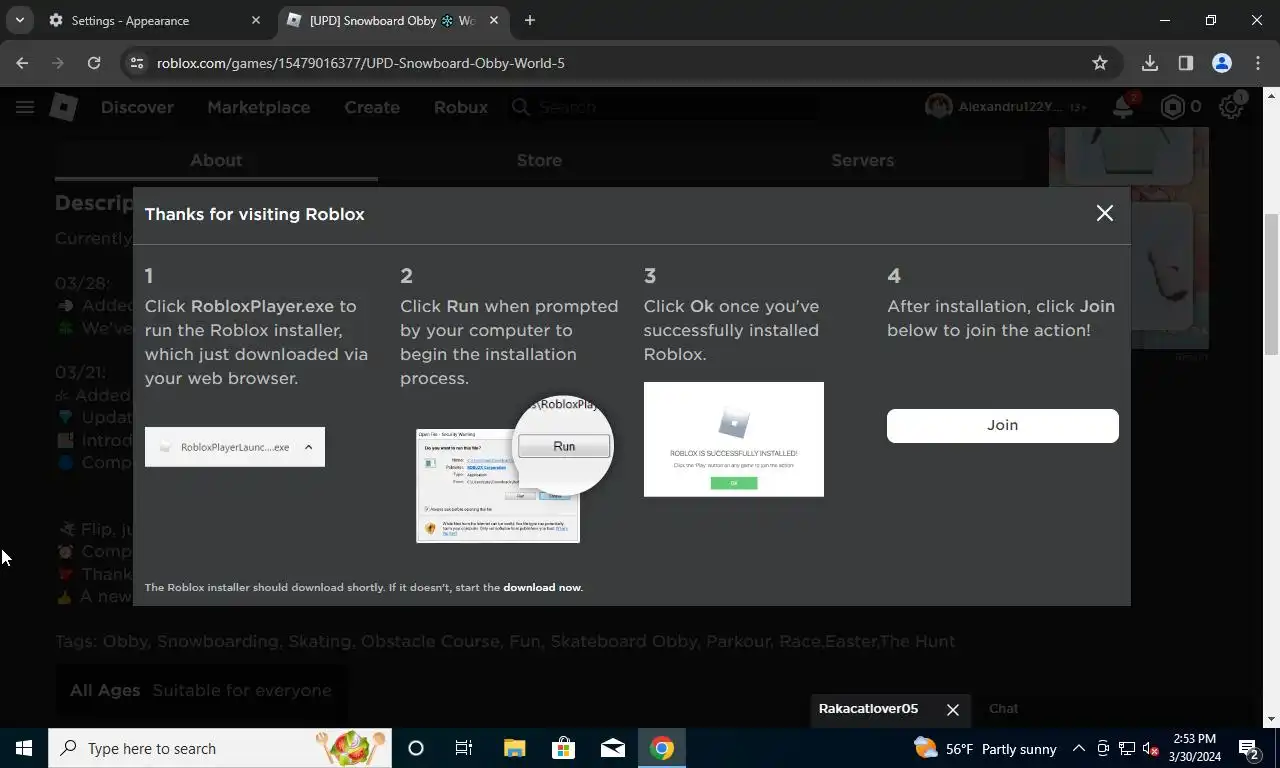Open the Alexandru122Y profile avatar
This screenshot has height=768, width=1280.
[x=938, y=107]
